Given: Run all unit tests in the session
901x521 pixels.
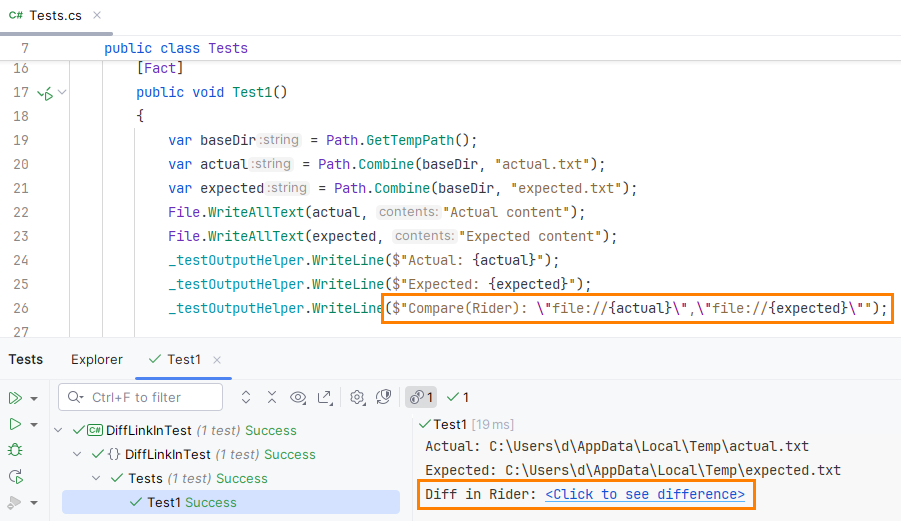Looking at the screenshot, I should coord(15,398).
